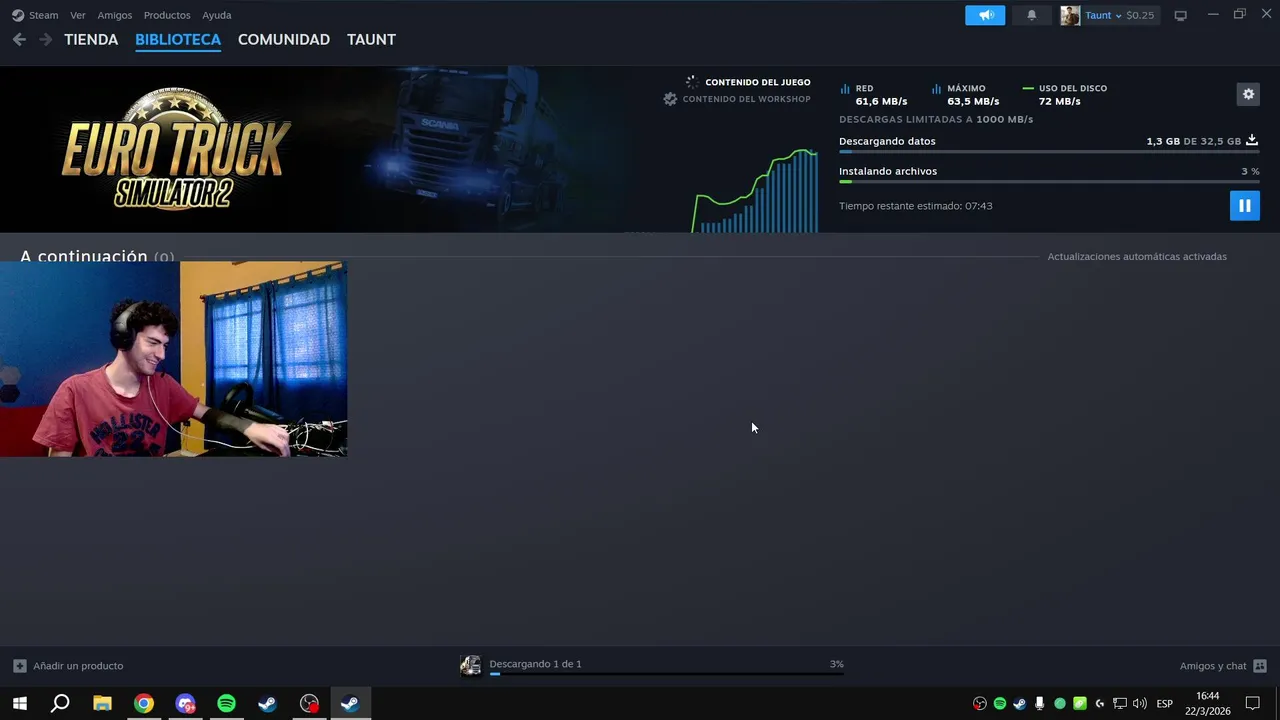1280x720 pixels.
Task: Click the active Steam window taskbar icon
Action: click(x=350, y=704)
